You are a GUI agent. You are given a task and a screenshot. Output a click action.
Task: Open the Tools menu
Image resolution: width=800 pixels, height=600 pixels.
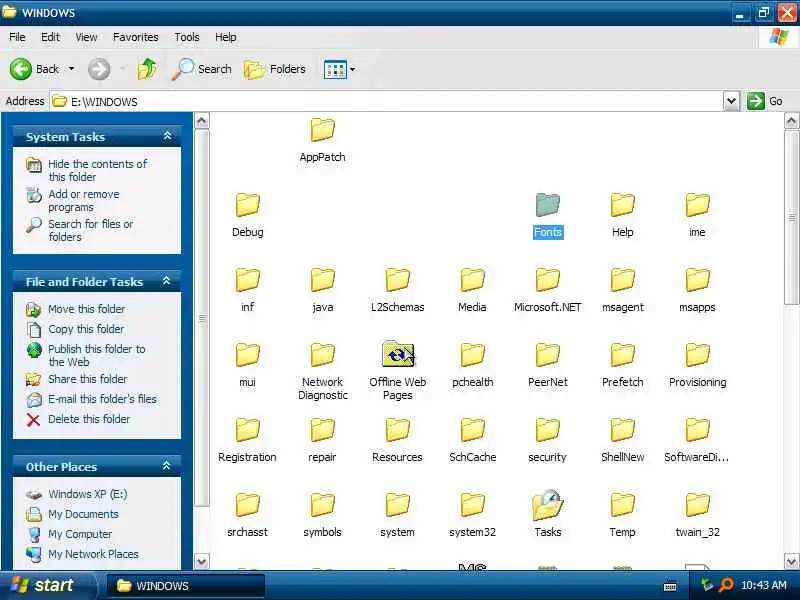click(x=187, y=37)
